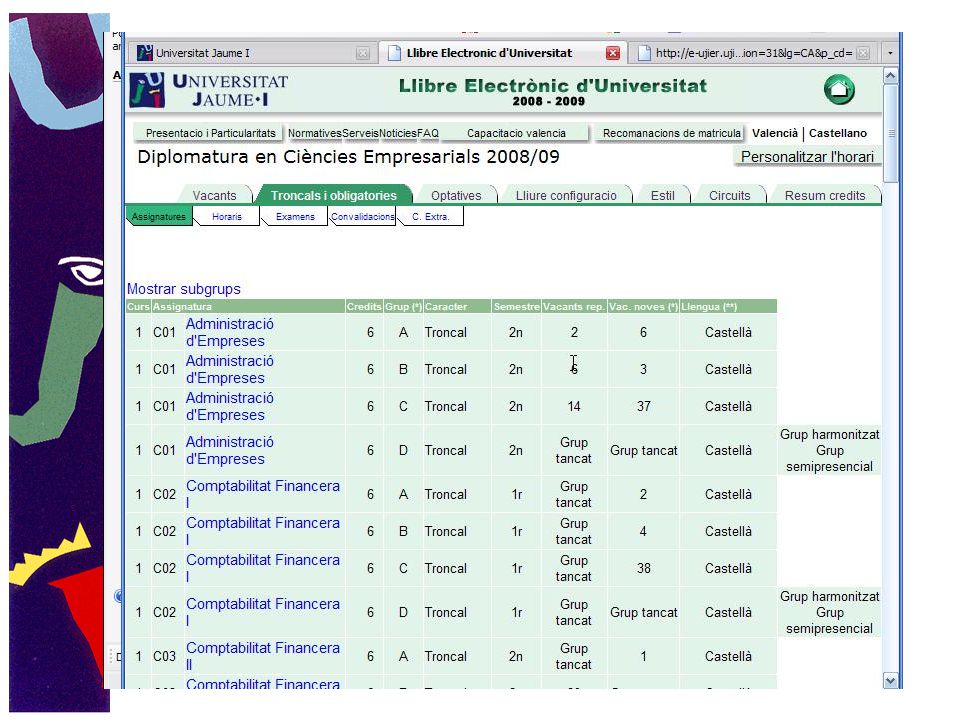This screenshot has width=960, height=720.
Task: Open Comptabilitat Financera I group A link
Action: coord(263,493)
